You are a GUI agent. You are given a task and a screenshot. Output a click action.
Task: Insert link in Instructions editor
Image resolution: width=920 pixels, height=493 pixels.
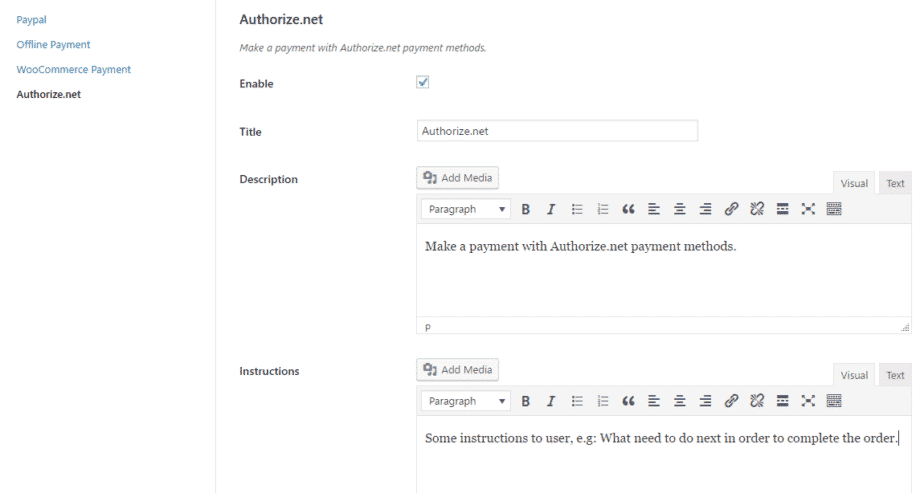731,401
